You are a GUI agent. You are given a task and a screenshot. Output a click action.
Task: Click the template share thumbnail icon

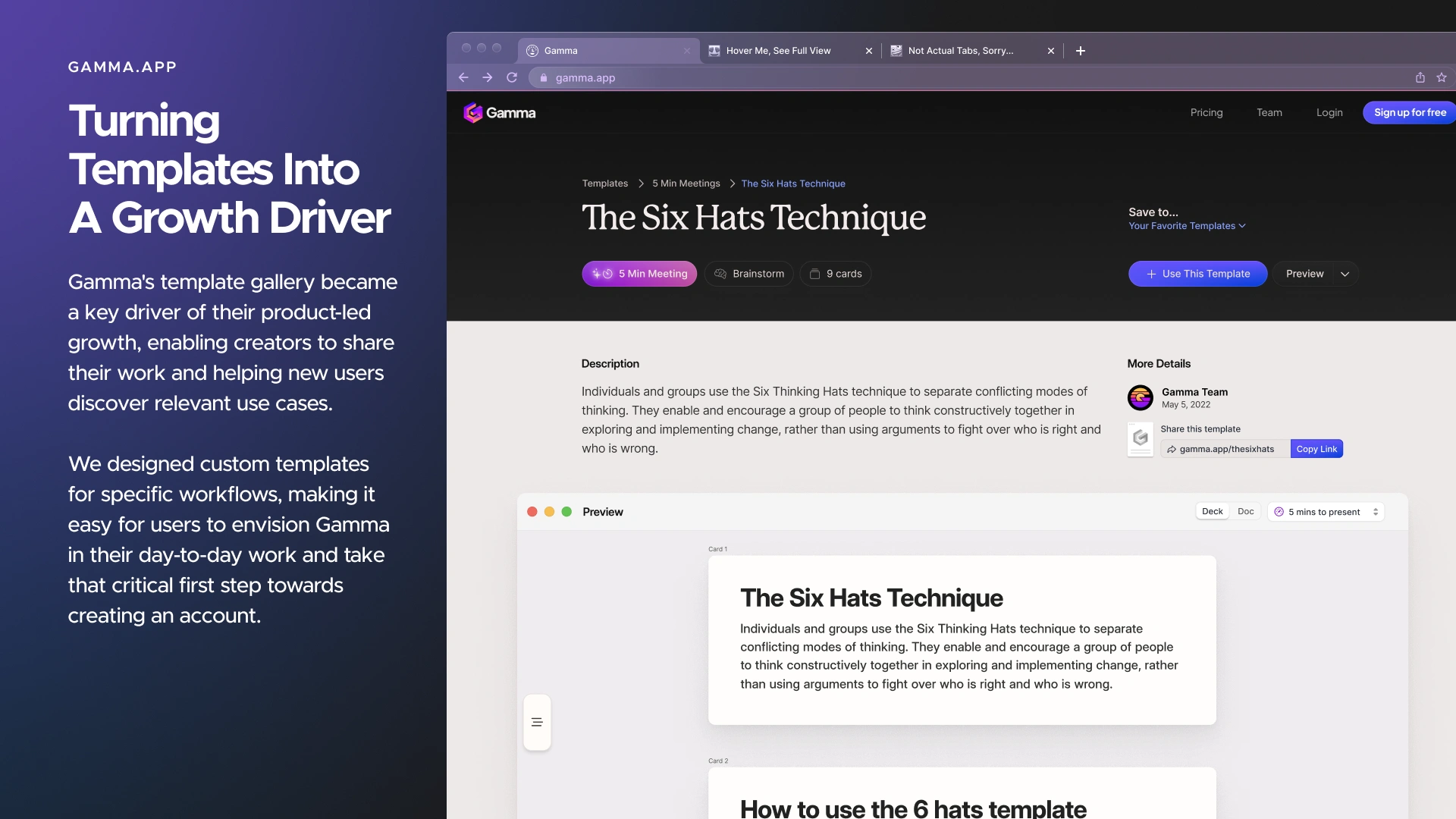point(1141,440)
